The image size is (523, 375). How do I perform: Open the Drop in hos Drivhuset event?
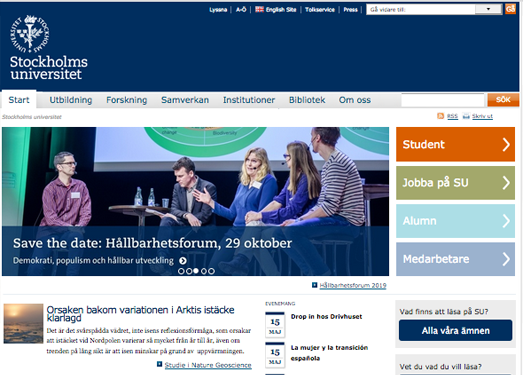pos(326,316)
